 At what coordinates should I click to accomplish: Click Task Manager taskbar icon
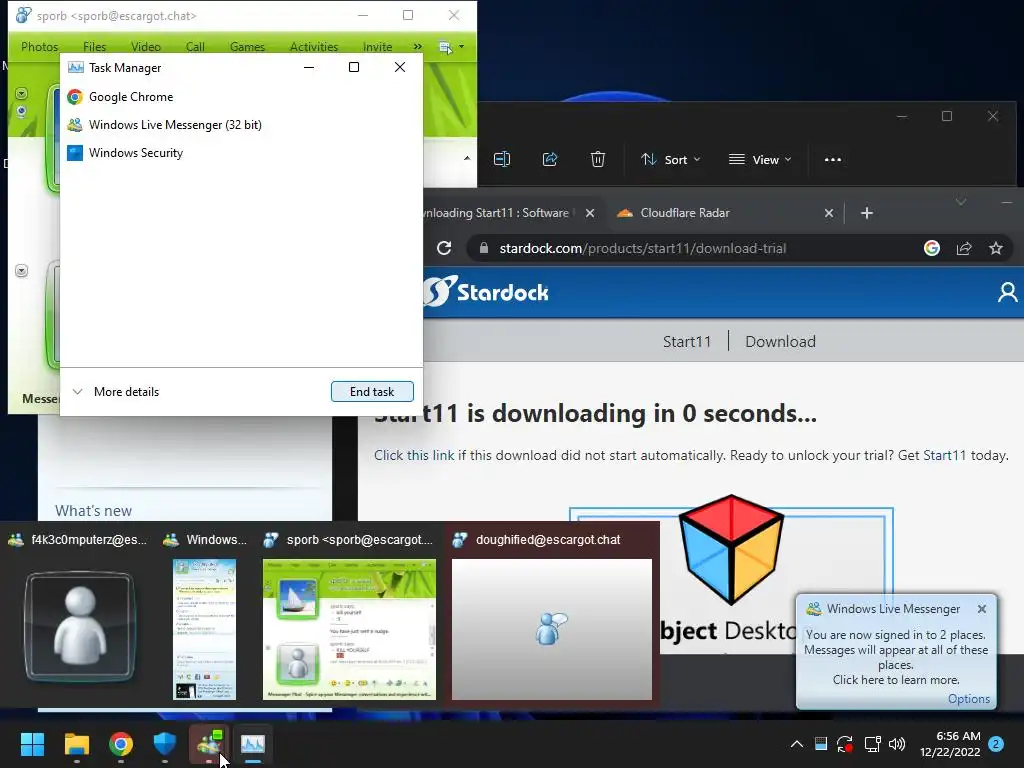coord(253,744)
